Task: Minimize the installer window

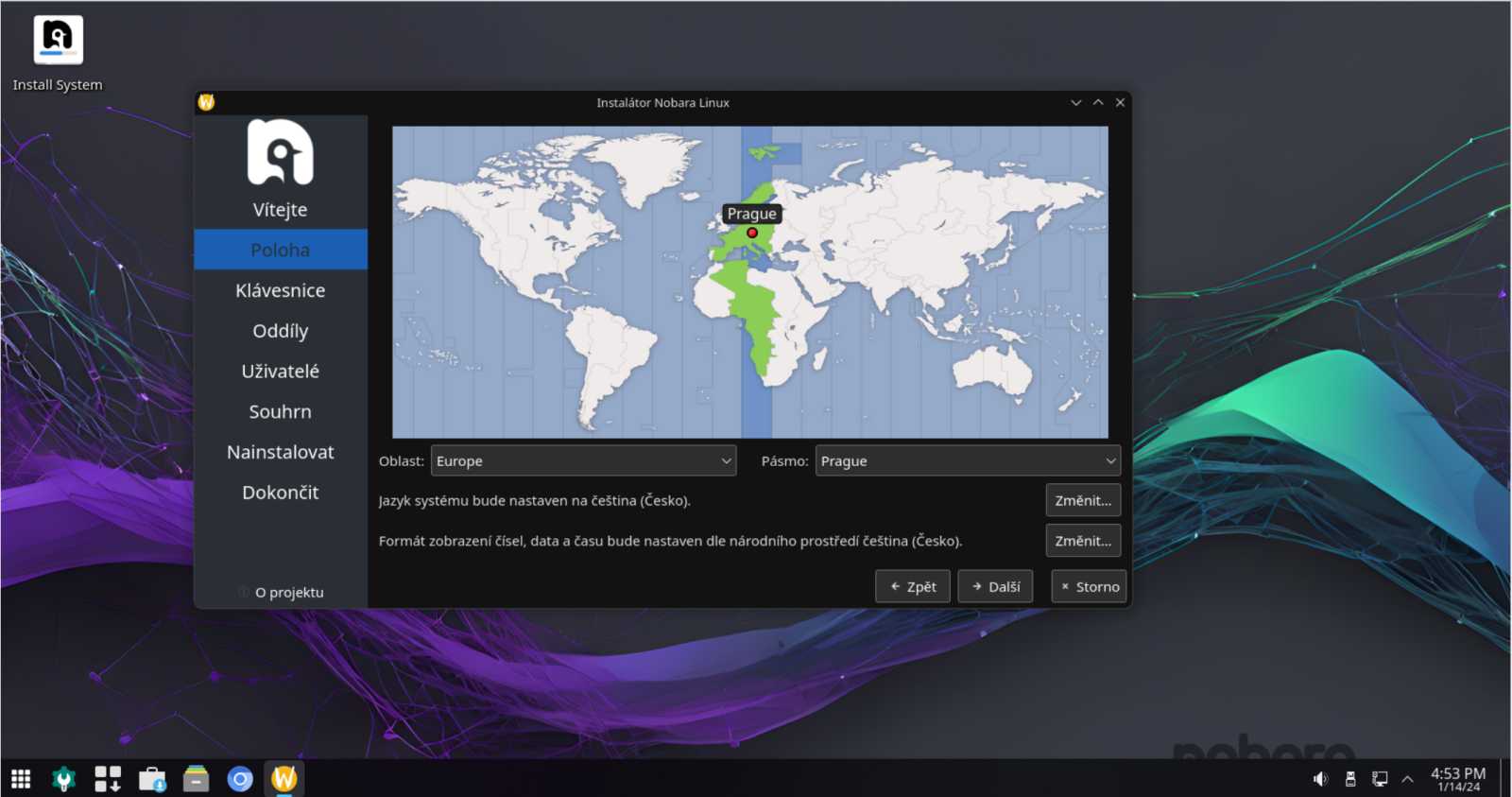Action: click(x=1075, y=102)
